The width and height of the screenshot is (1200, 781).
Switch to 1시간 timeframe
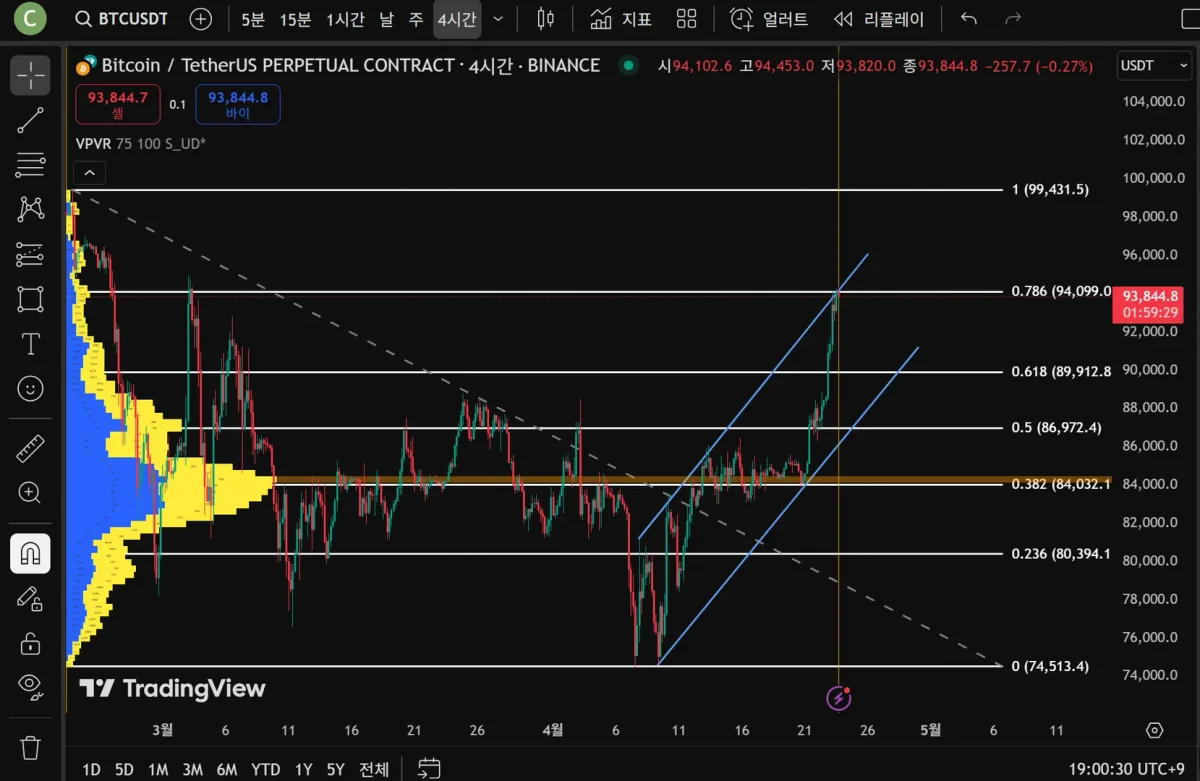click(x=345, y=19)
